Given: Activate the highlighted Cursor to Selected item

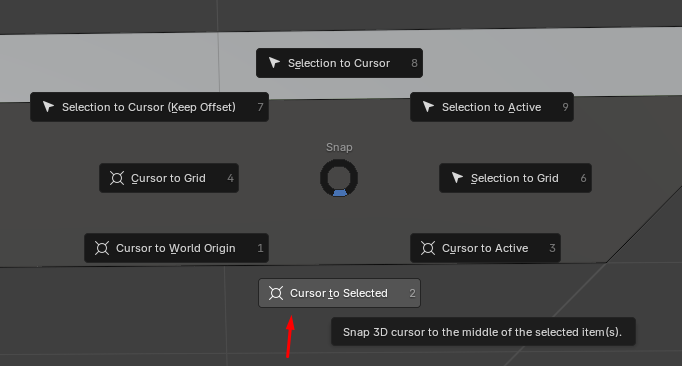Looking at the screenshot, I should tap(339, 293).
